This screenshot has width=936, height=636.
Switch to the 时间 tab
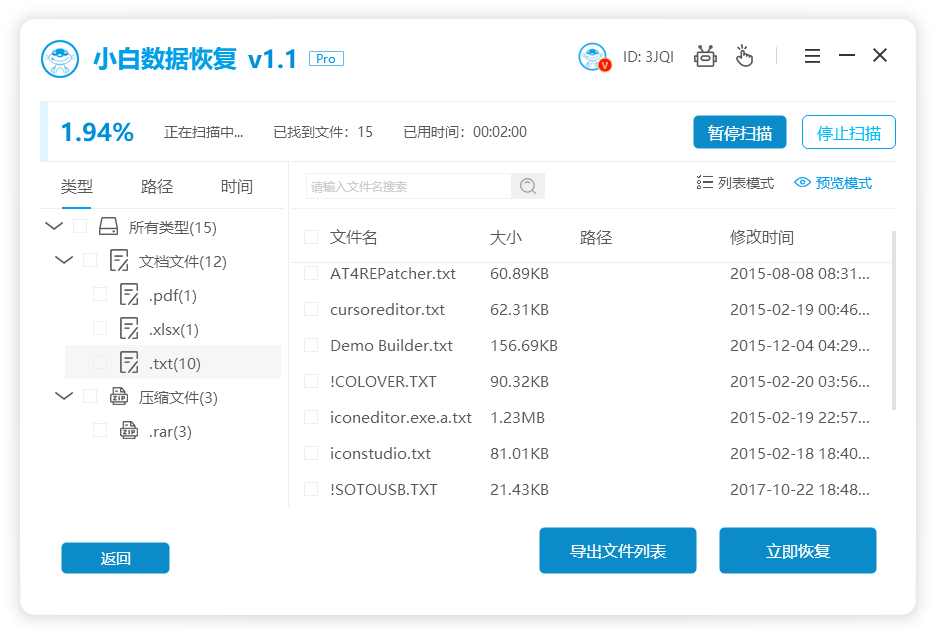[x=237, y=187]
